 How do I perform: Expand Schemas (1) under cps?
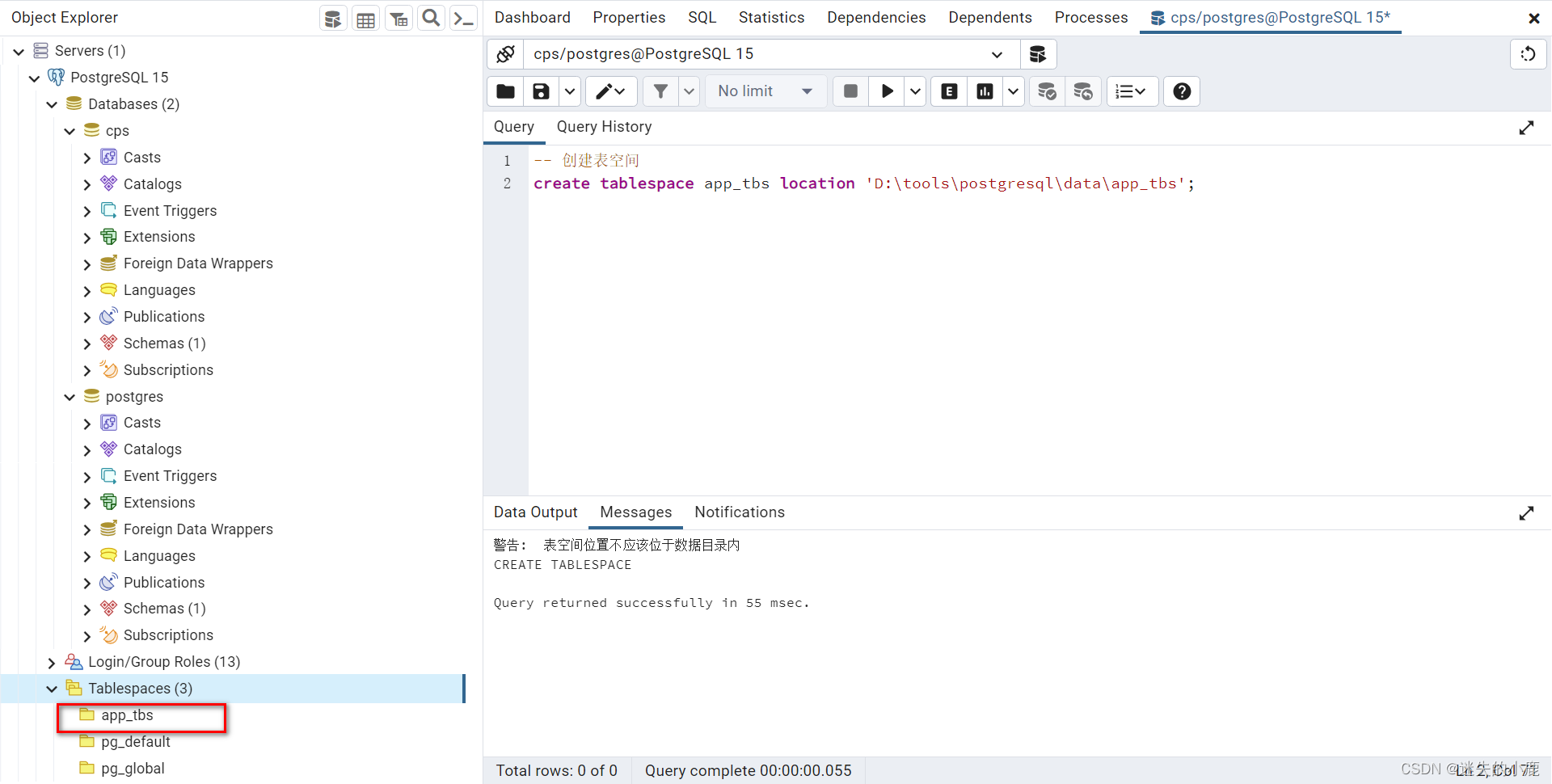[87, 344]
